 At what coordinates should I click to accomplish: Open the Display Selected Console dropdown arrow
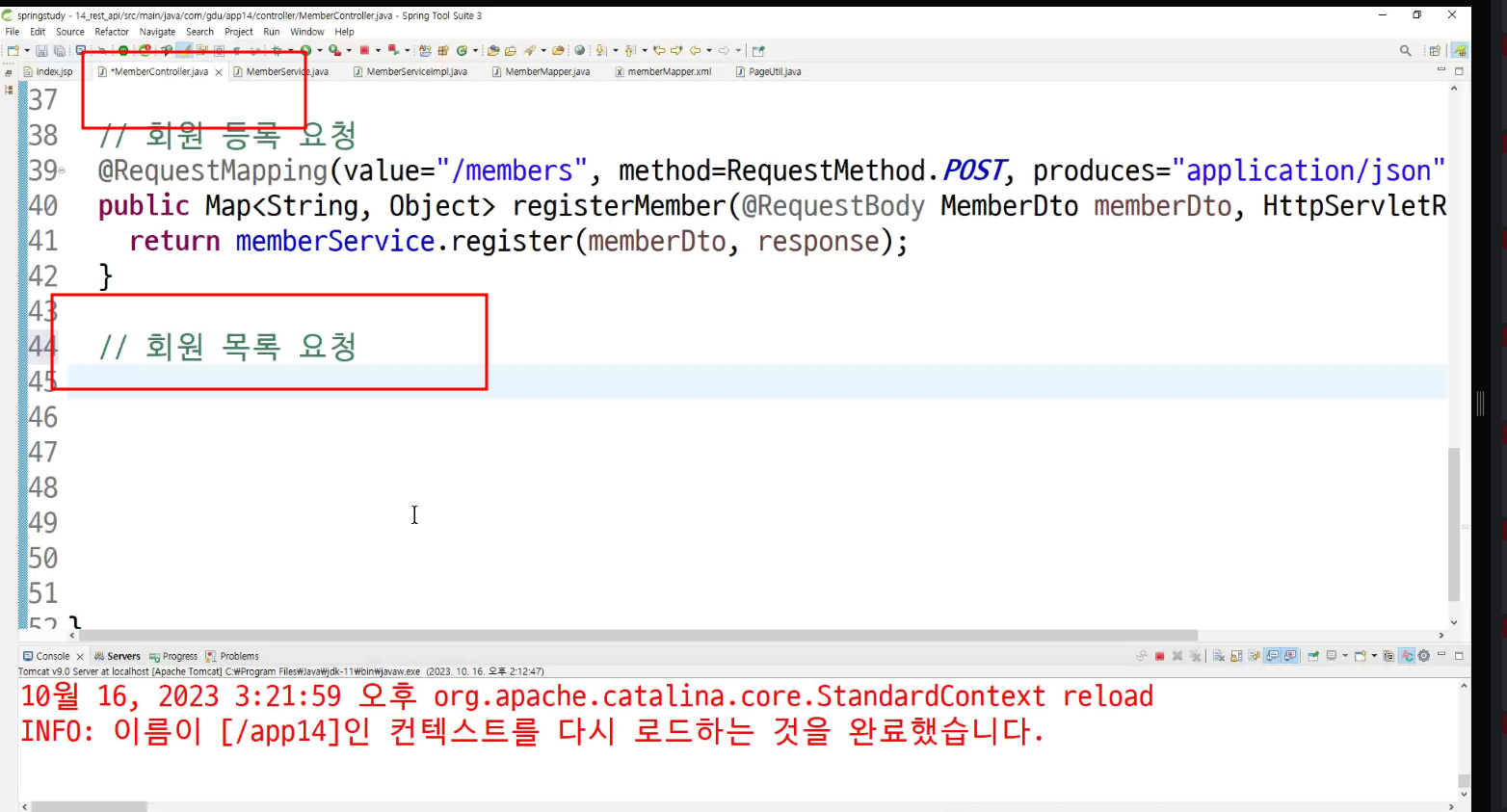[x=1345, y=656]
